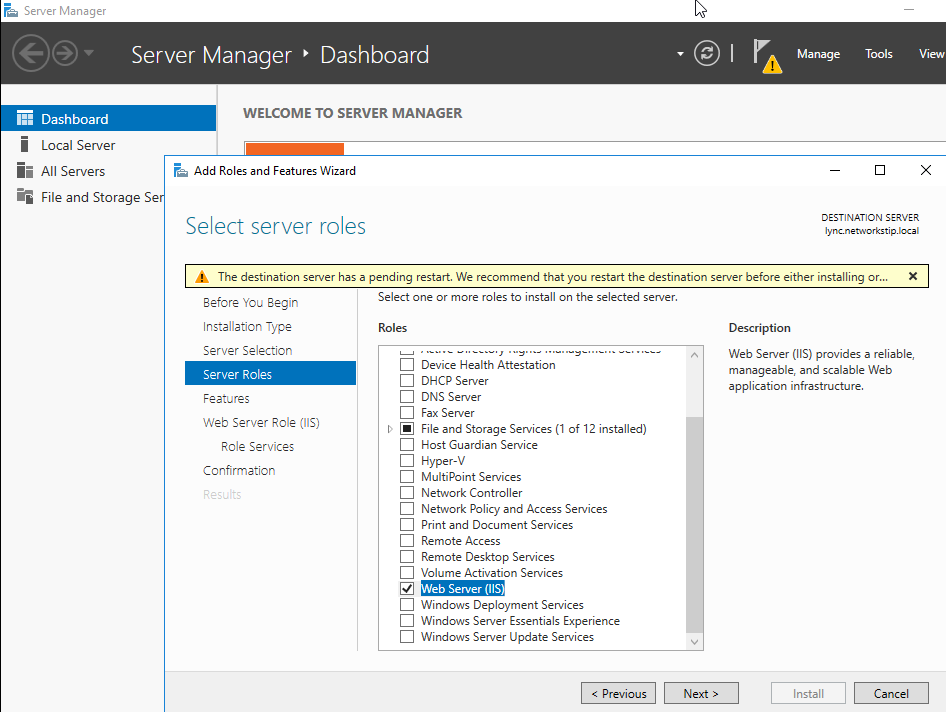Viewport: 946px width, 712px height.
Task: Click the lync.networkstip.local destination server text
Action: point(872,230)
